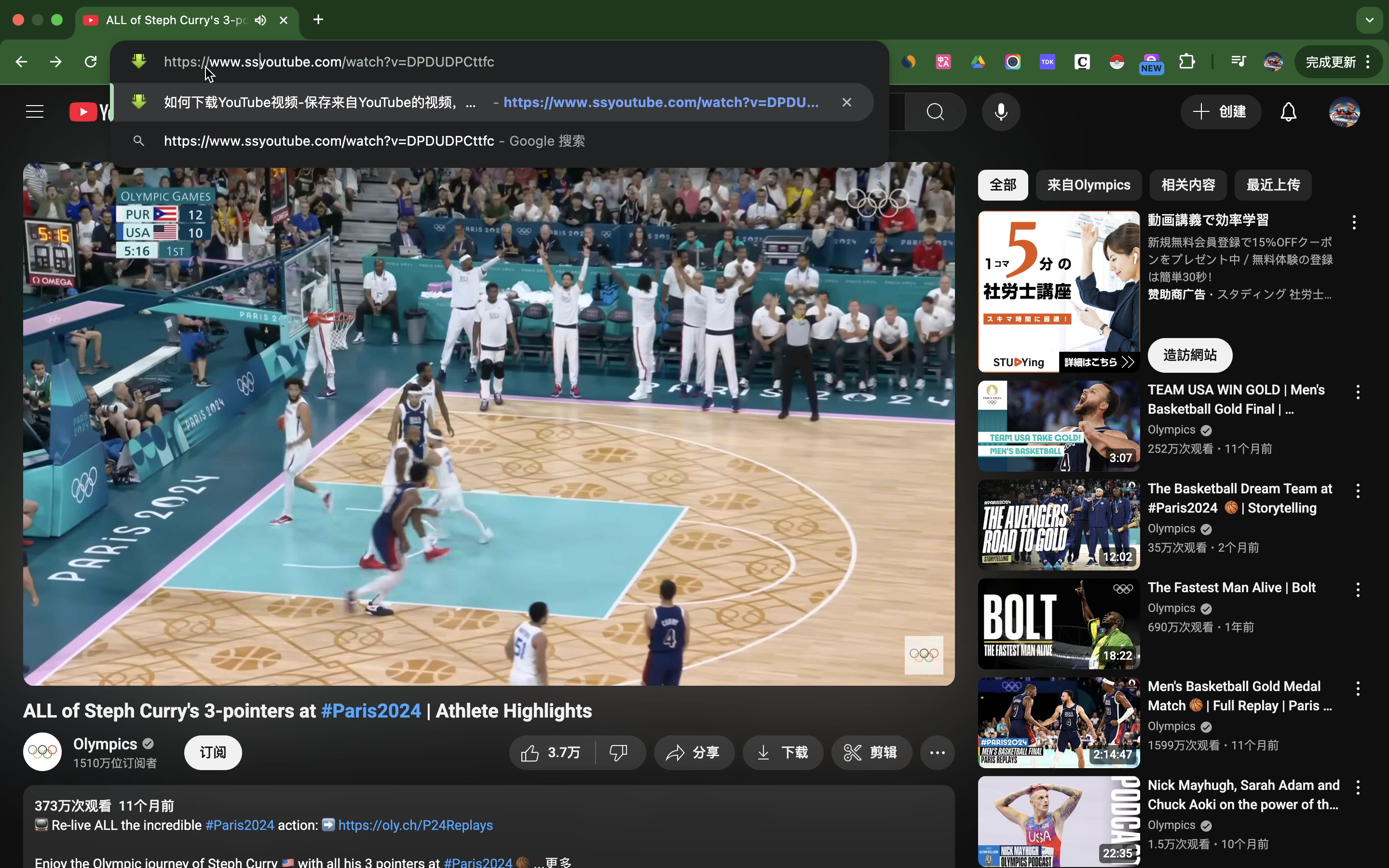The image size is (1389, 868).
Task: Click the YouTube search magnifier button
Action: coord(936,111)
